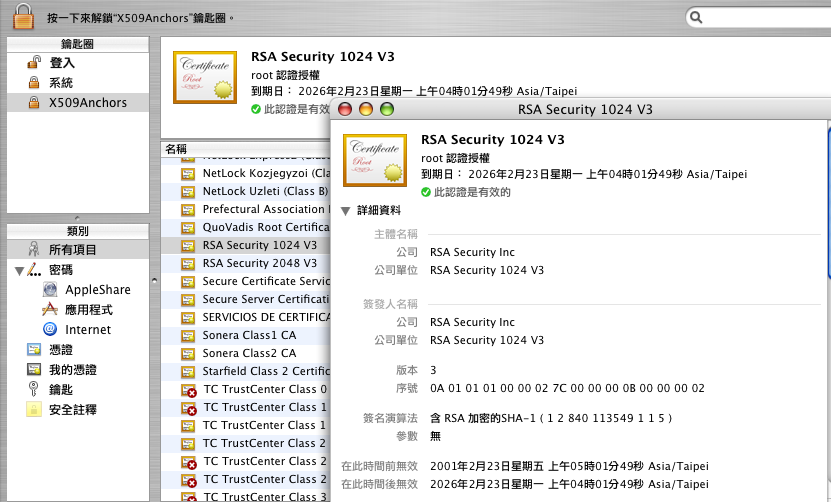Viewport: 831px width, 502px height.
Task: Select TC TrustCenter Class 3 row
Action: pos(246,497)
